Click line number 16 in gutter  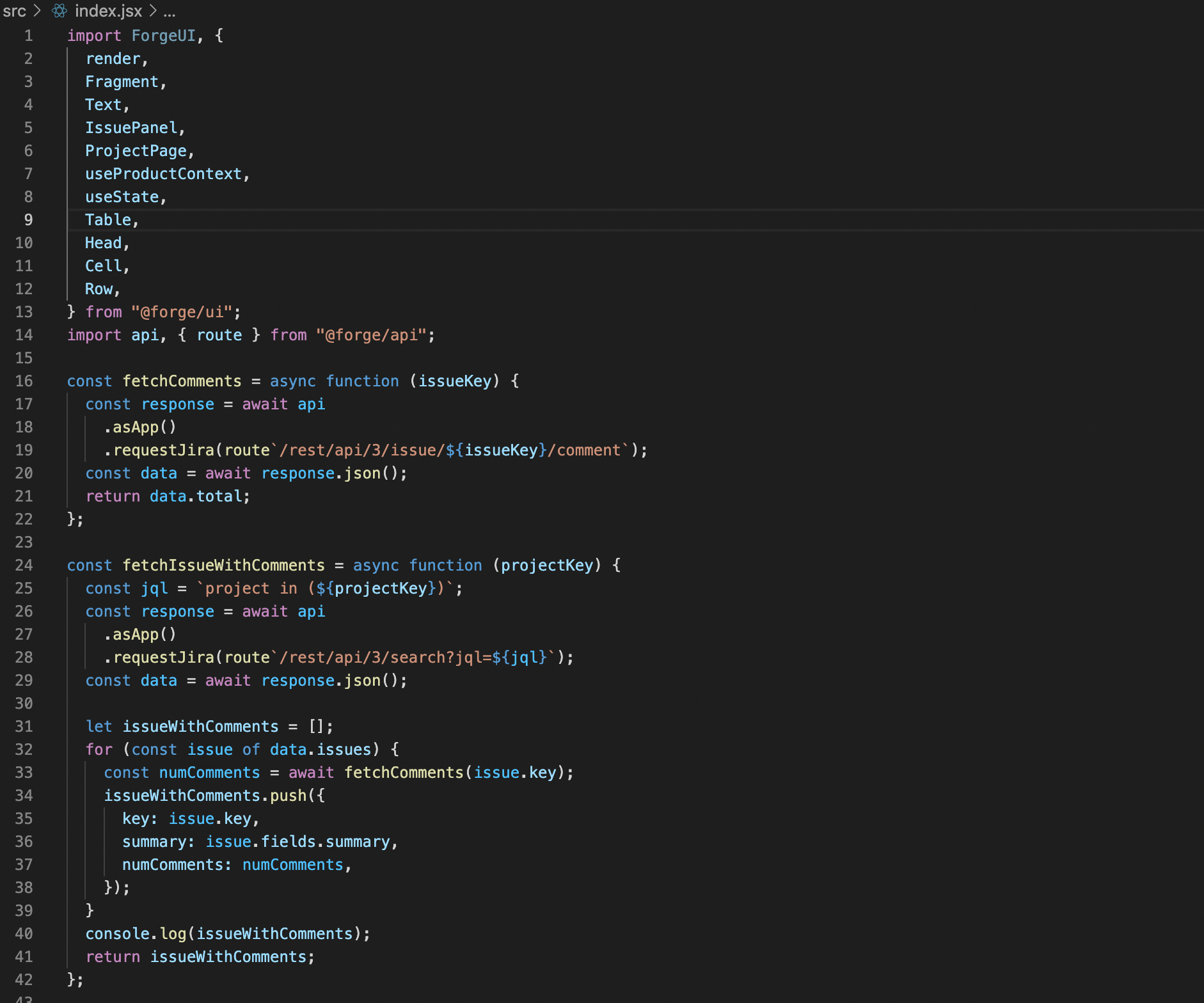(24, 381)
